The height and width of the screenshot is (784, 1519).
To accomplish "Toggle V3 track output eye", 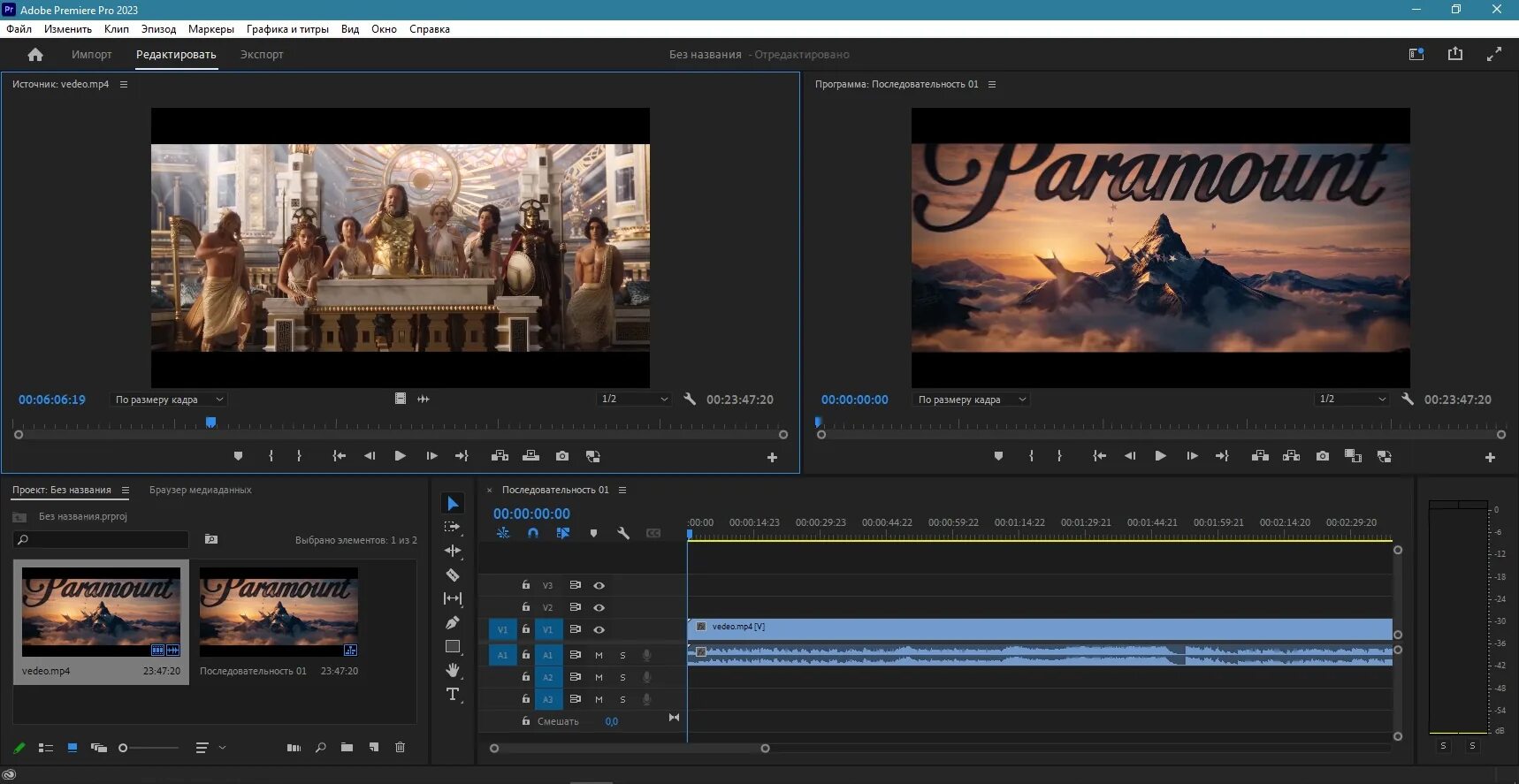I will point(599,585).
